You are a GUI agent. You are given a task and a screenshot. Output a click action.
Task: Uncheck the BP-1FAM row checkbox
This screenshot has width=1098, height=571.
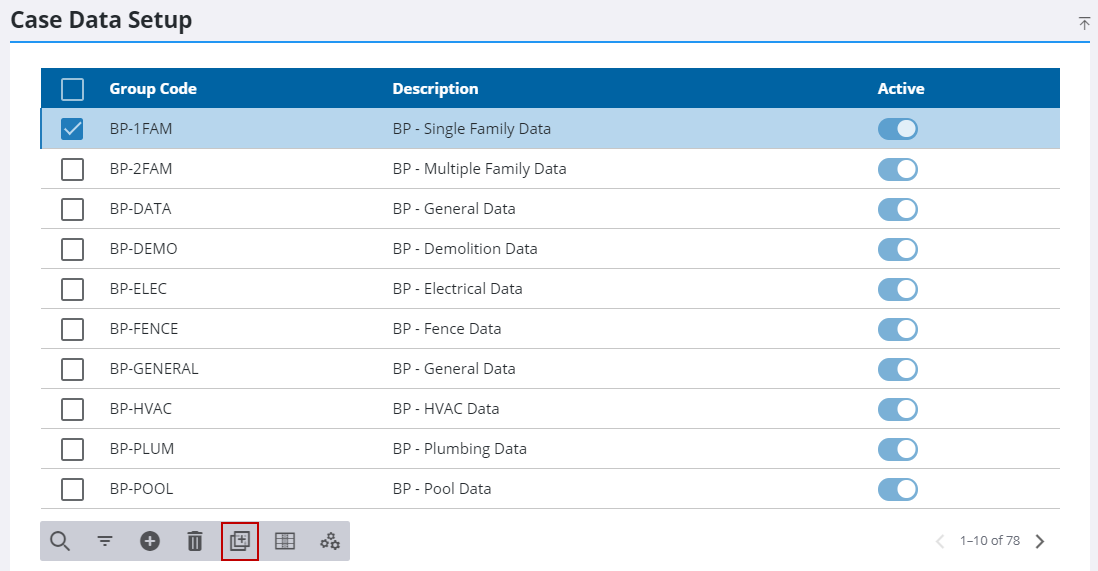click(x=72, y=129)
